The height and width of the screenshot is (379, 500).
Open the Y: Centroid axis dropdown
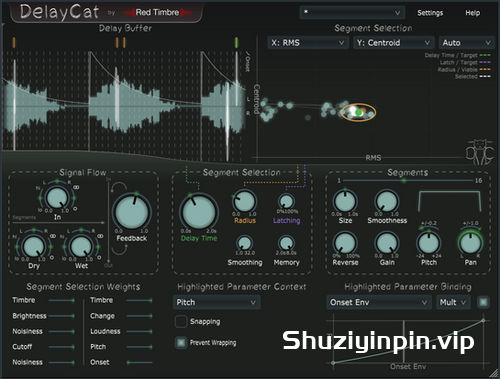coord(394,43)
